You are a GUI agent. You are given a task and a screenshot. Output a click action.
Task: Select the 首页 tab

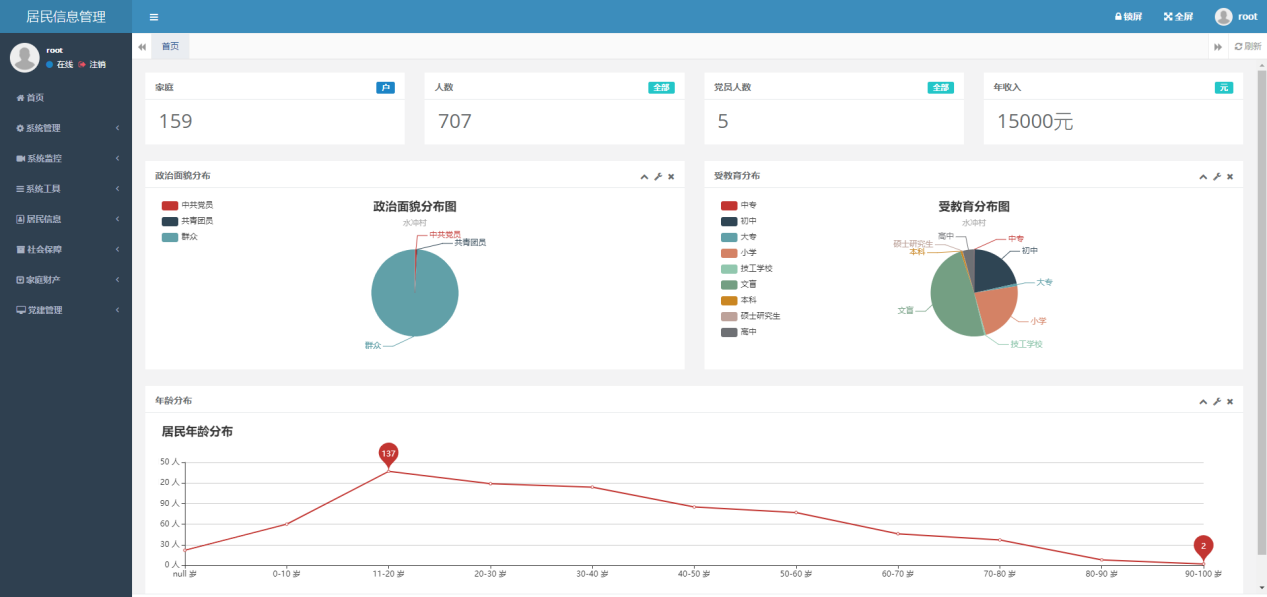point(170,46)
